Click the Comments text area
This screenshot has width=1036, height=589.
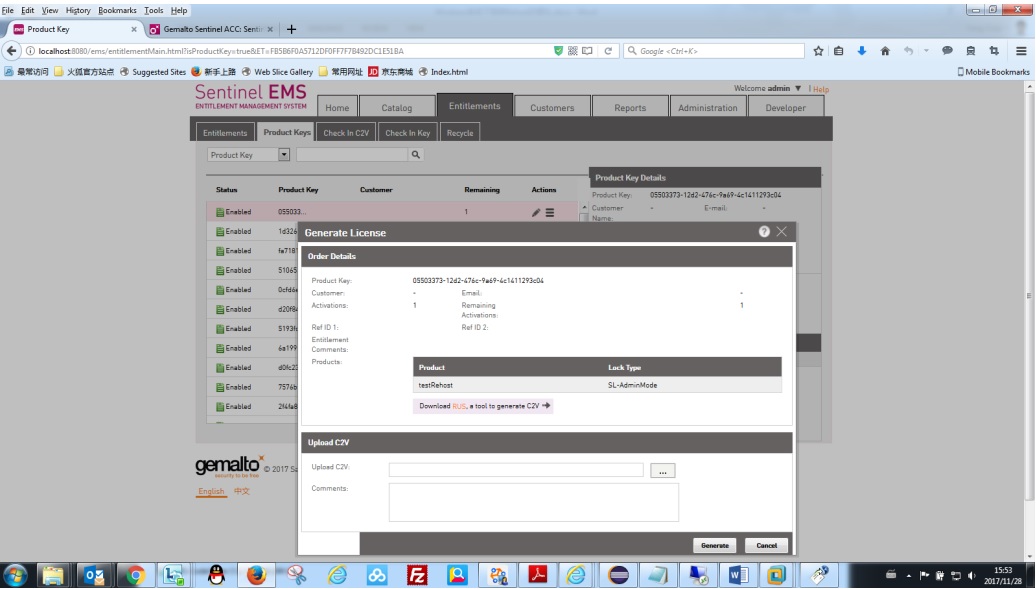point(533,502)
